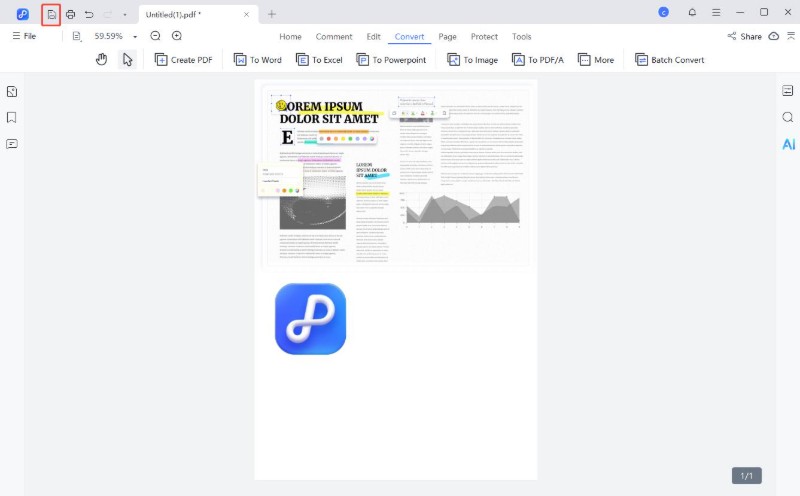Open the user account avatar

[664, 12]
